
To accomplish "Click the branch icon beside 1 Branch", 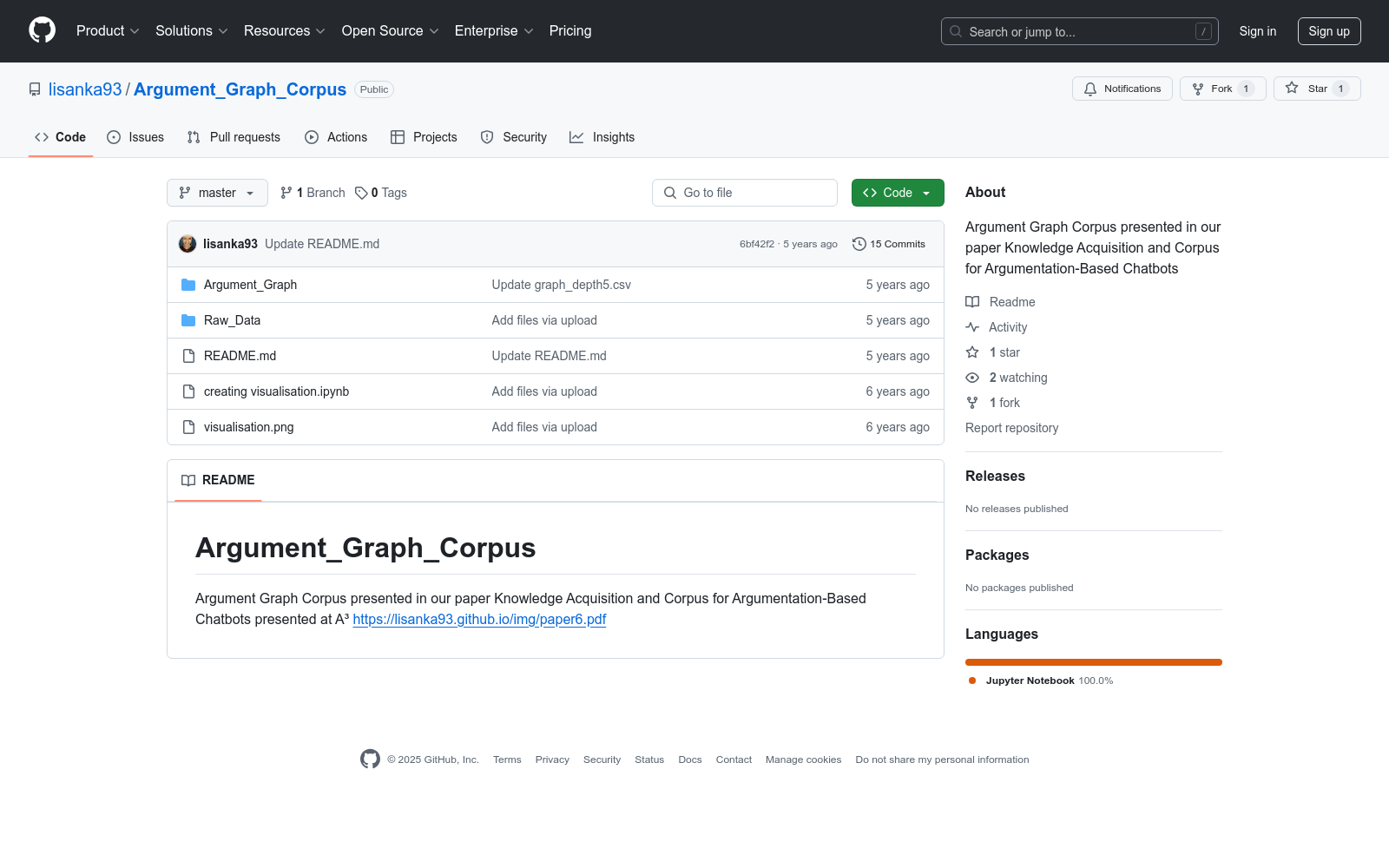I will pyautogui.click(x=286, y=193).
